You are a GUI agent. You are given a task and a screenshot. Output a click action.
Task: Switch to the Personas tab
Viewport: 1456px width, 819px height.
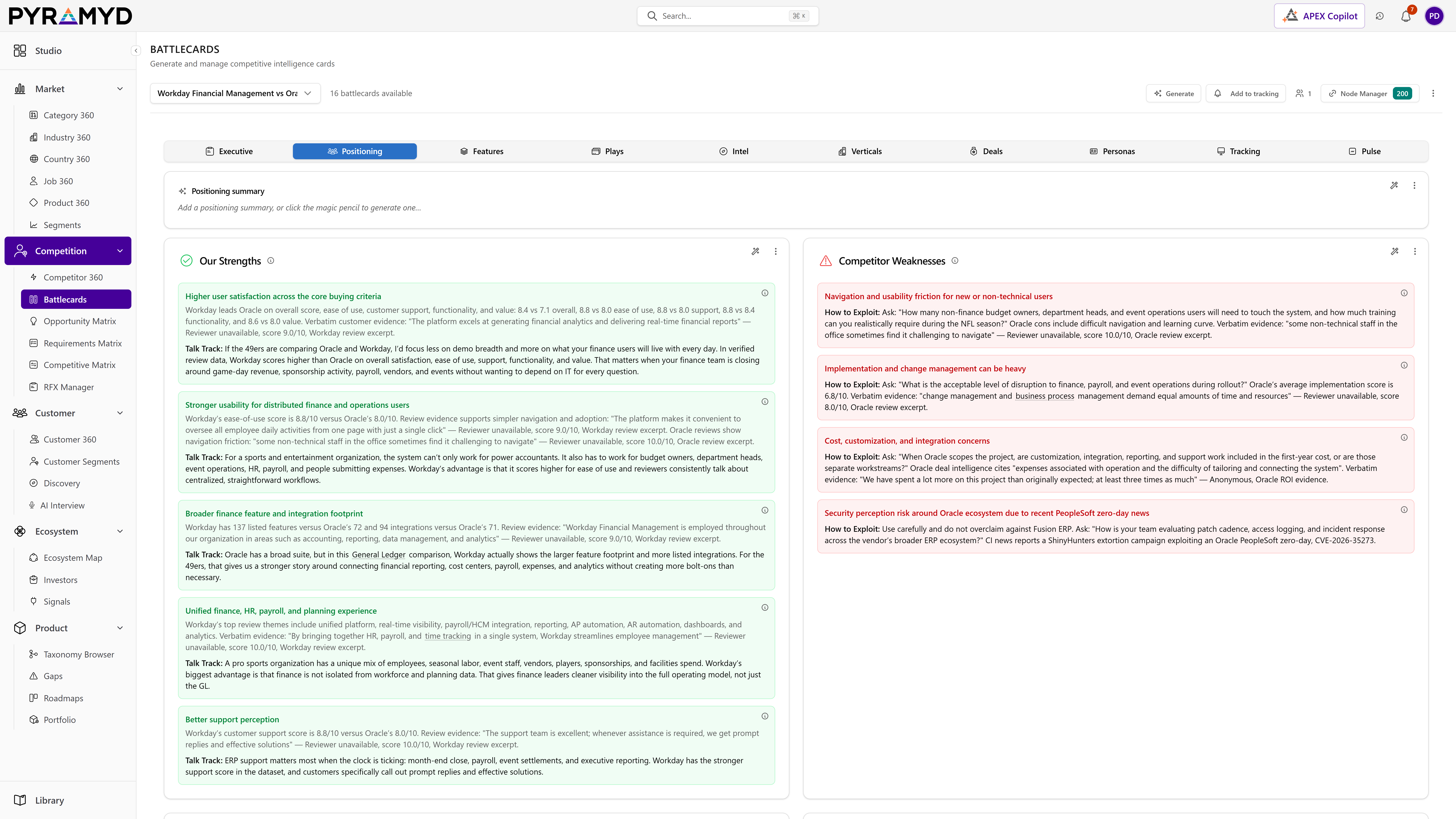coord(1112,151)
